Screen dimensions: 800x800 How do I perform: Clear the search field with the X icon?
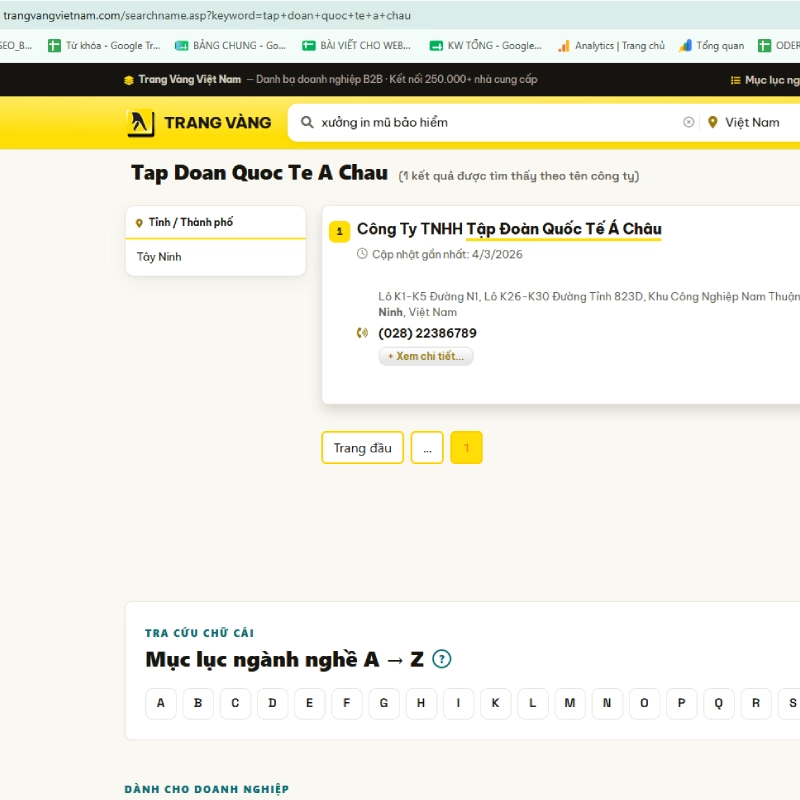click(x=688, y=122)
